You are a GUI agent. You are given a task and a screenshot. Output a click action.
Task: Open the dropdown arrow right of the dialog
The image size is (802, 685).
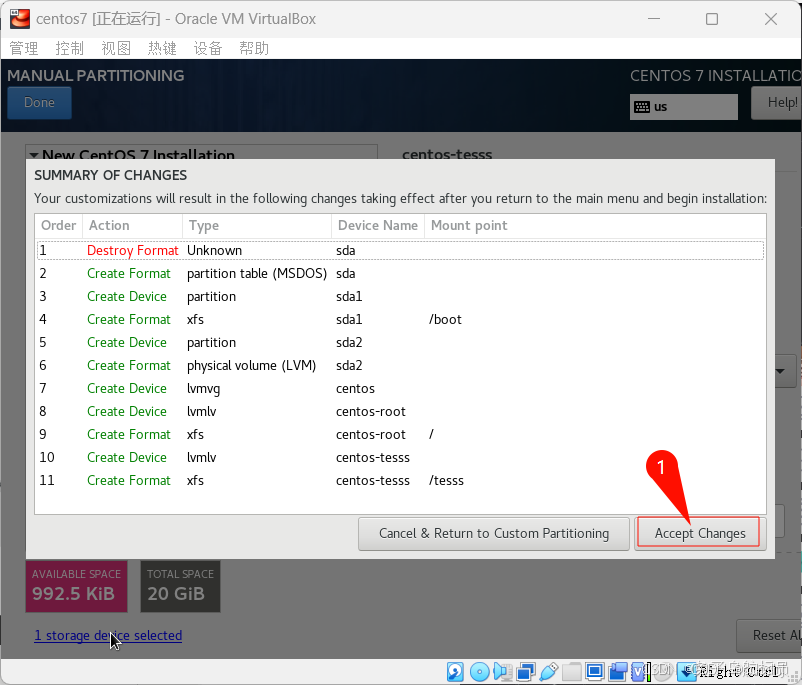click(x=781, y=371)
